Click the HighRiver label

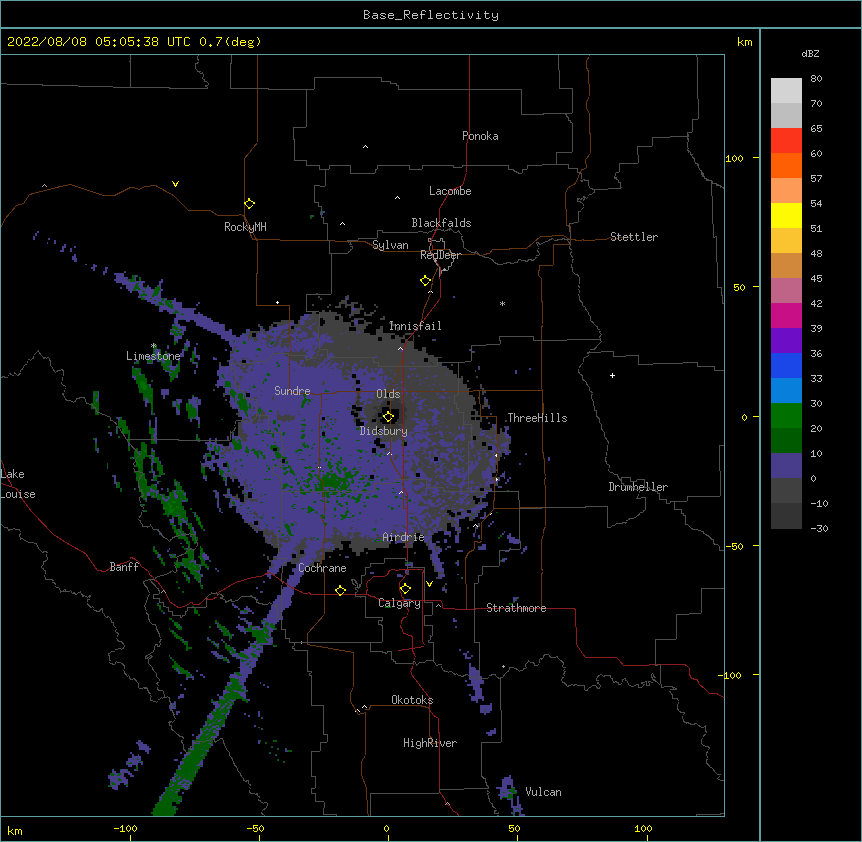point(430,743)
